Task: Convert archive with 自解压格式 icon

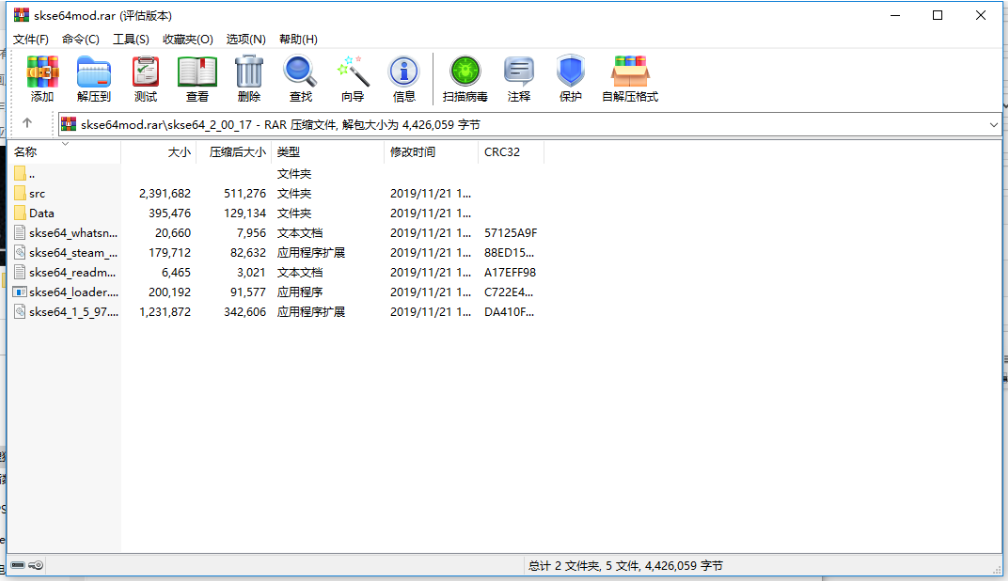Action: (x=628, y=77)
